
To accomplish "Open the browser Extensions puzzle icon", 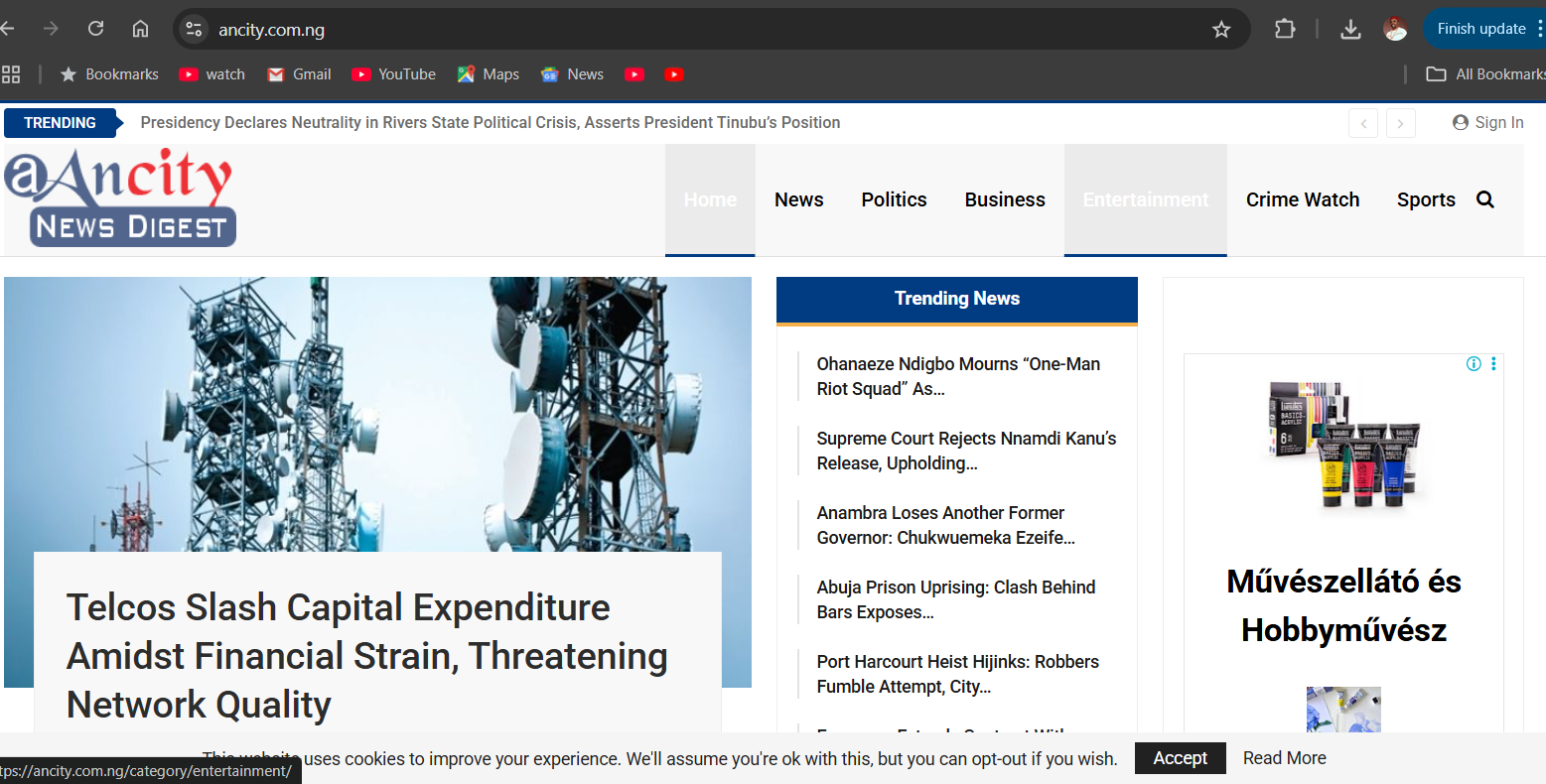I will 1285,29.
